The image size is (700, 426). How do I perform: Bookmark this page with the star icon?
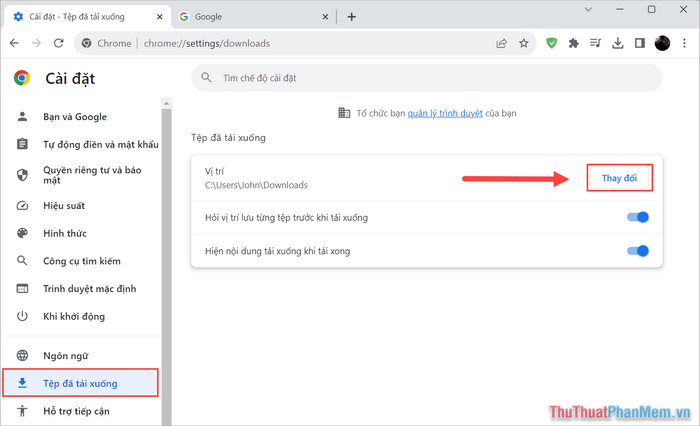524,43
